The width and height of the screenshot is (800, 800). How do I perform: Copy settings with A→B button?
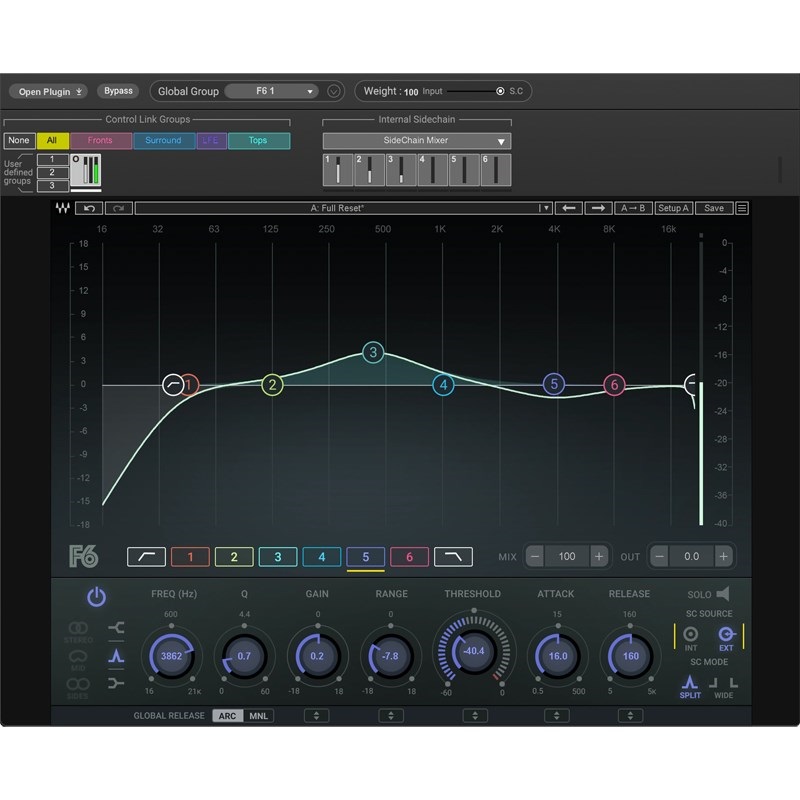[x=633, y=208]
